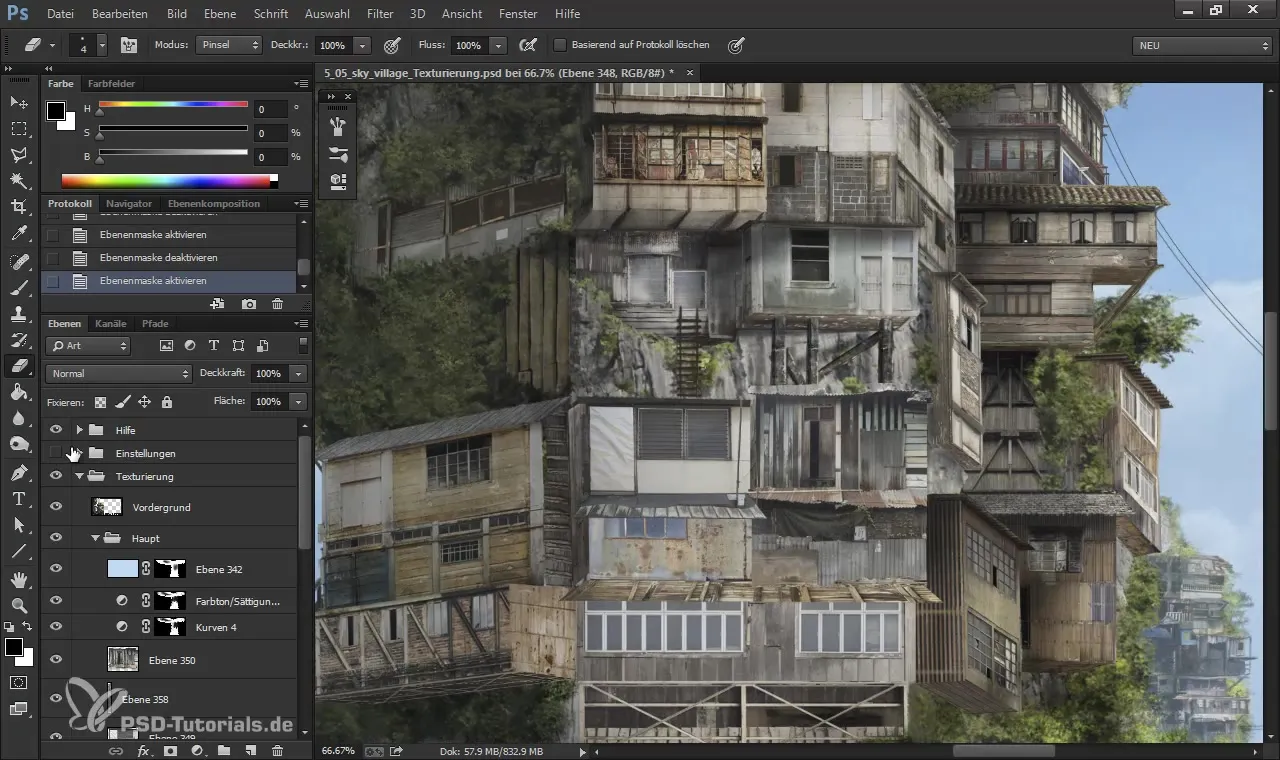The width and height of the screenshot is (1280, 760).
Task: Select the Lasso tool
Action: tap(19, 155)
